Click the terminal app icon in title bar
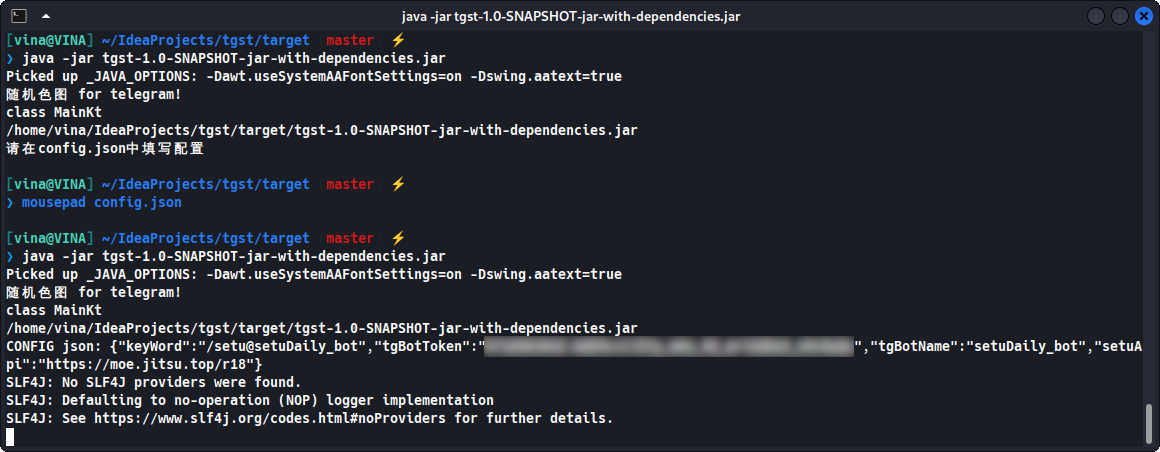1160x452 pixels. [20, 16]
